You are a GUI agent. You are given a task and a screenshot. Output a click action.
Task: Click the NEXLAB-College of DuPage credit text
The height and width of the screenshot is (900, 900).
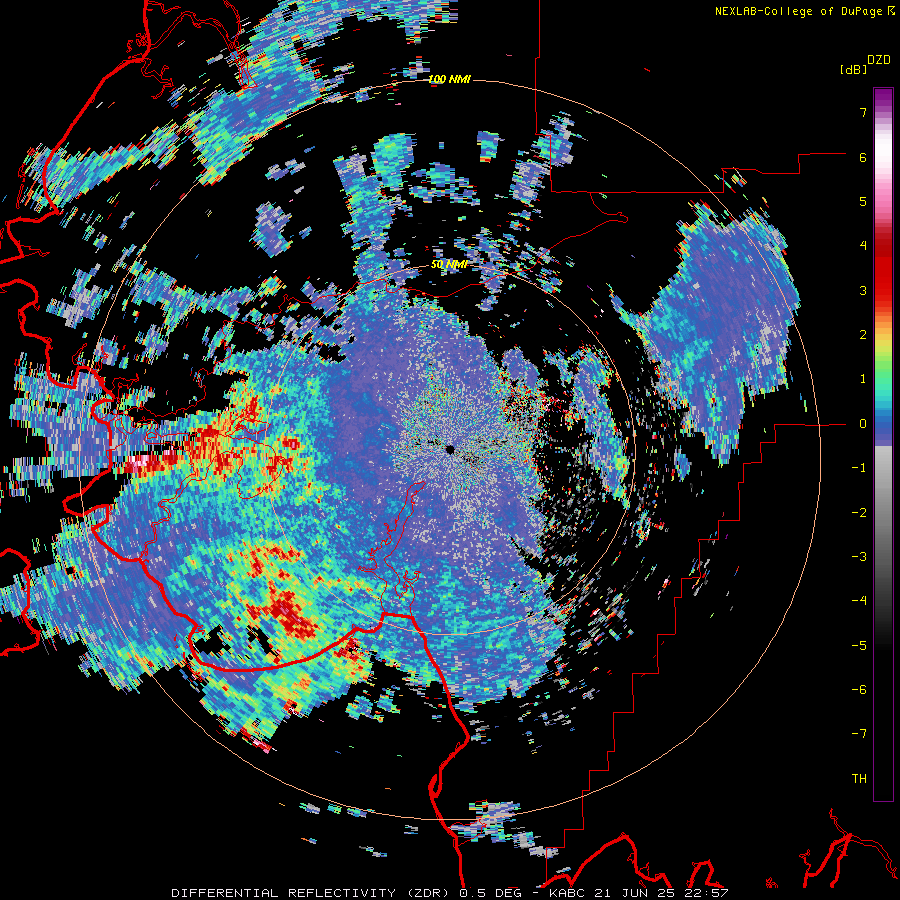pyautogui.click(x=799, y=11)
